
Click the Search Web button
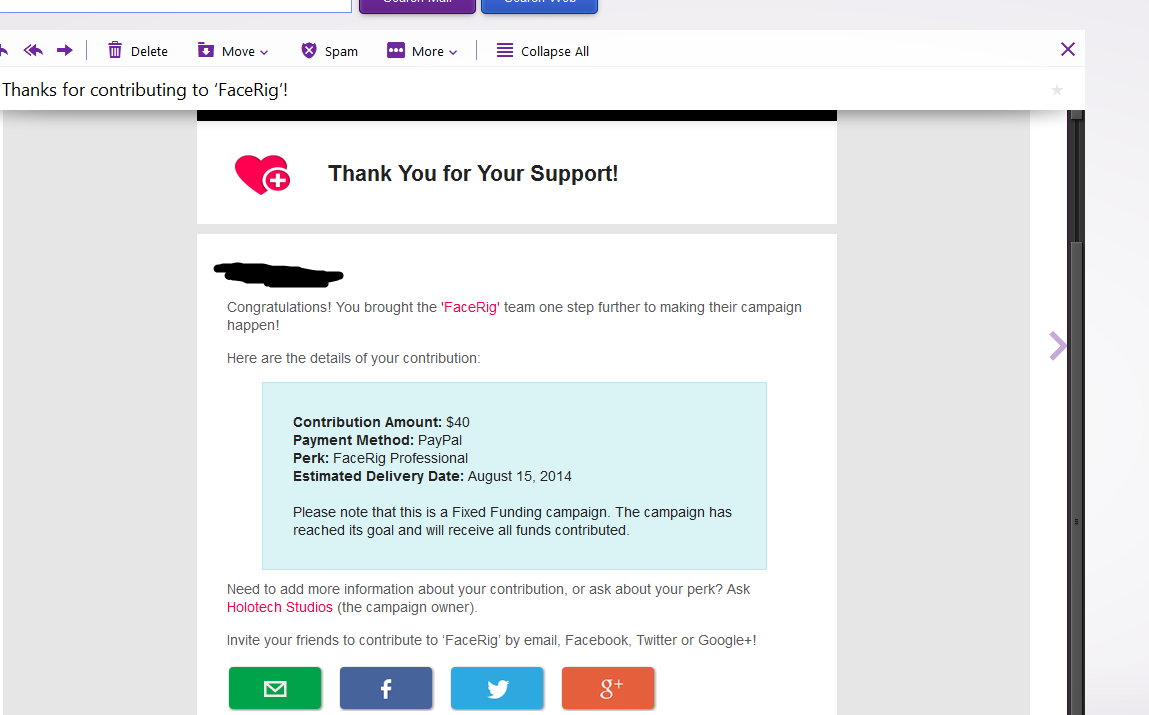[539, 4]
